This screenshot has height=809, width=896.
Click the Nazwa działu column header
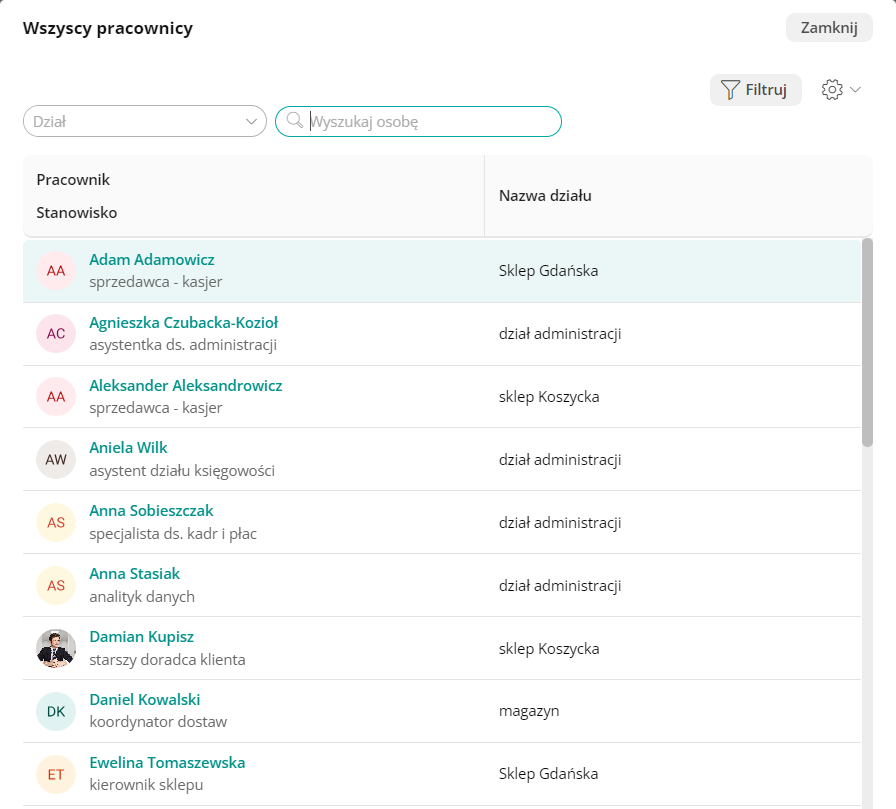[545, 196]
